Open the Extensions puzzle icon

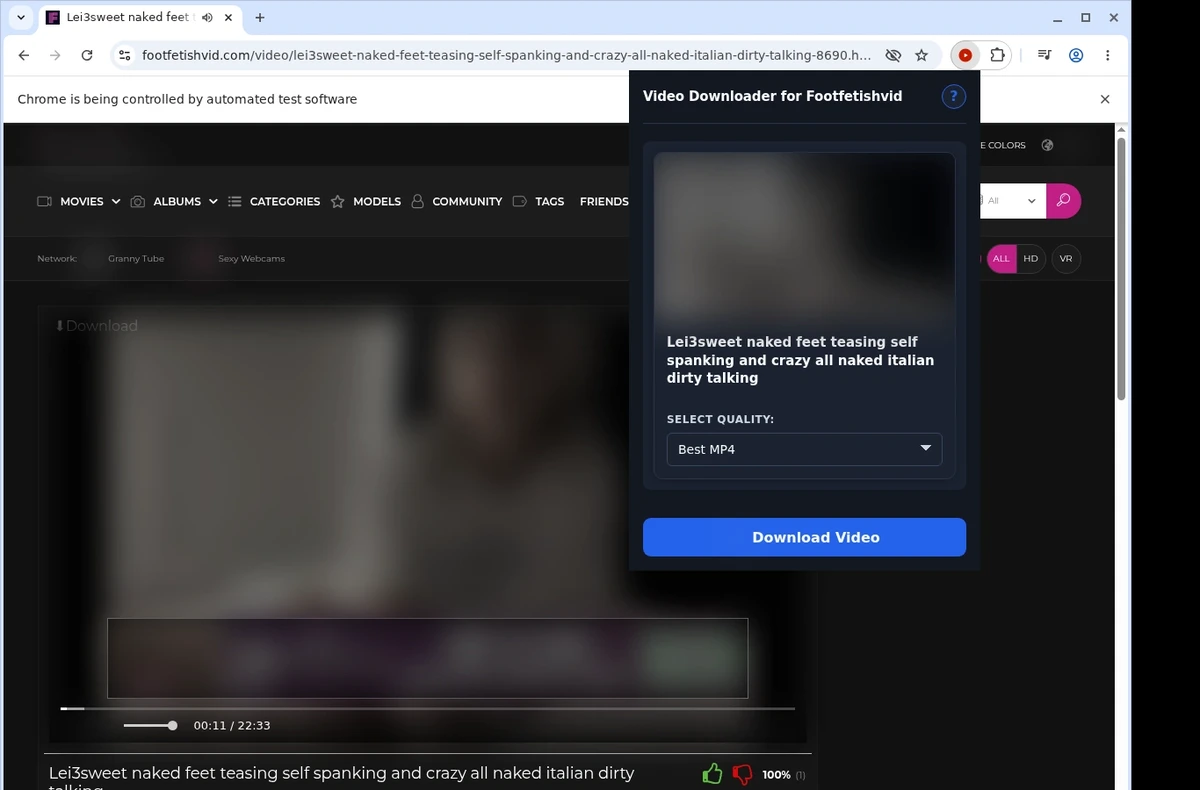[x=997, y=56]
